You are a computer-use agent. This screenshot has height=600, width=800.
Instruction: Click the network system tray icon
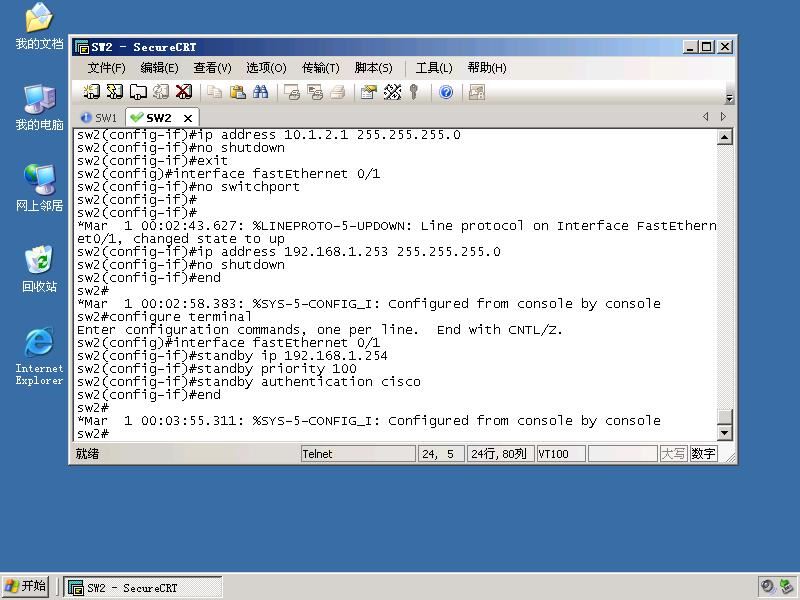tap(786, 587)
